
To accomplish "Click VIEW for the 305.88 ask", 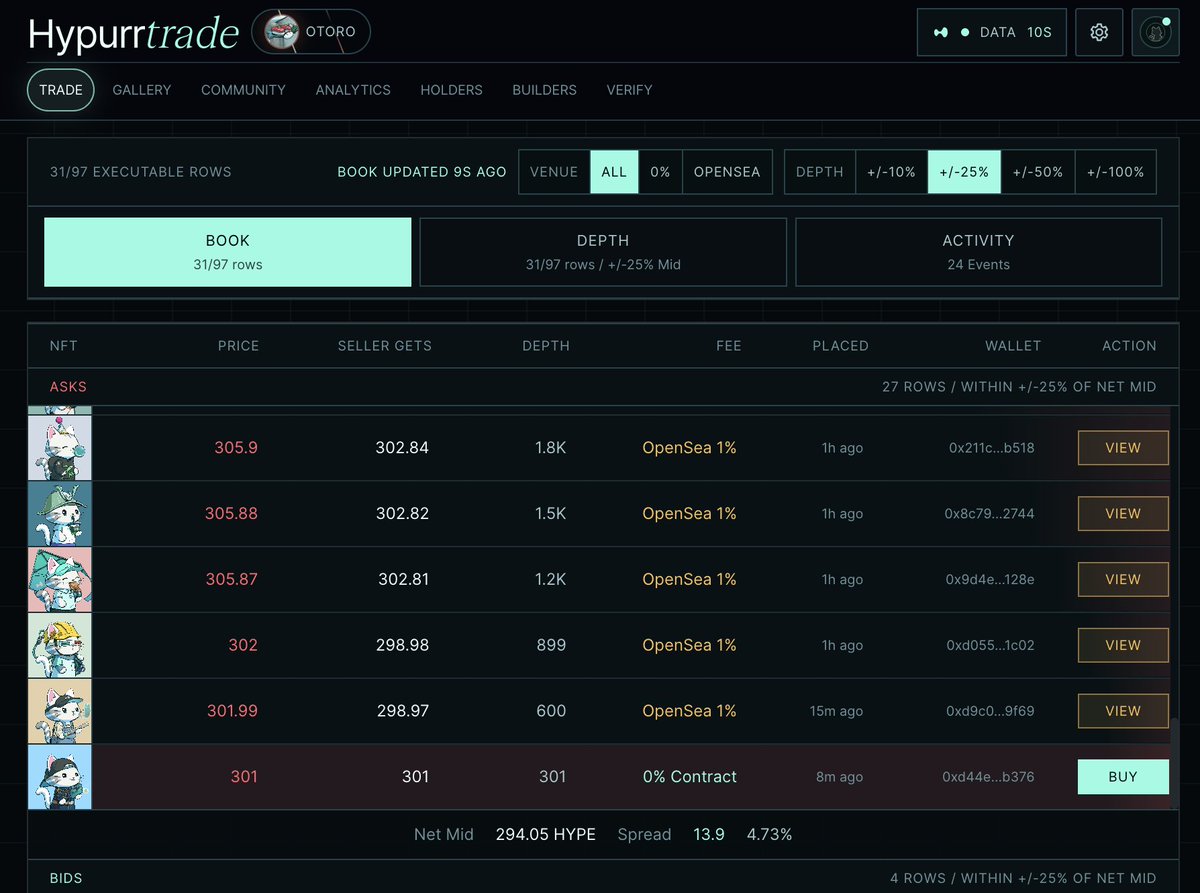I will point(1123,514).
